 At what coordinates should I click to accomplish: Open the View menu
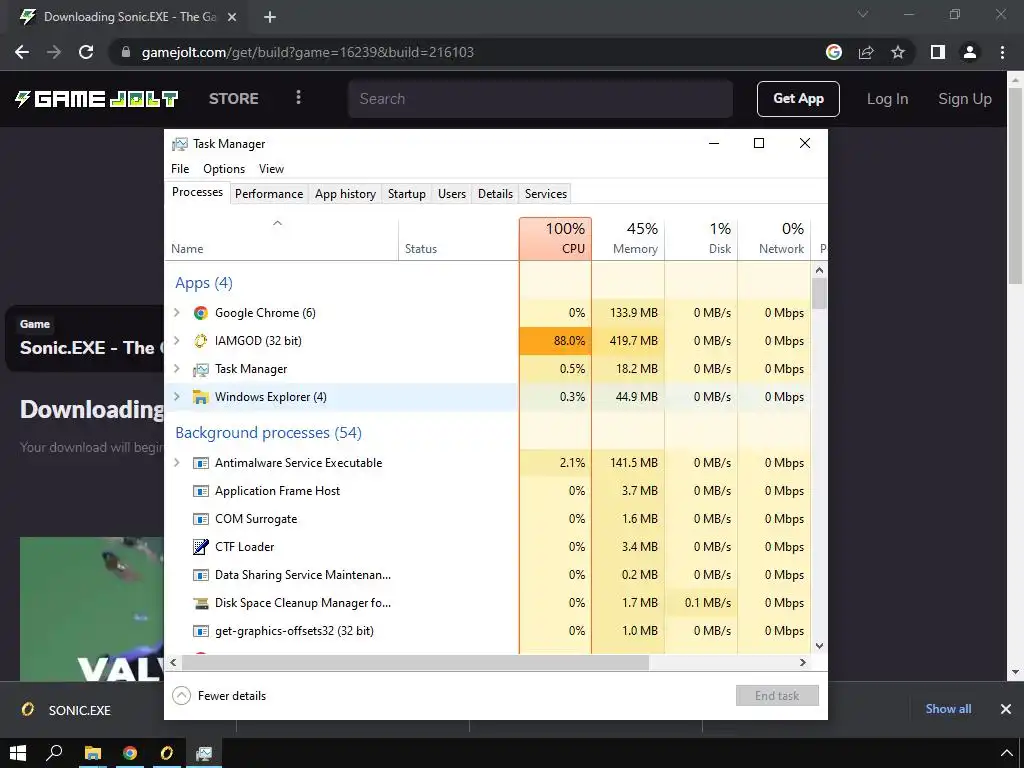click(x=271, y=169)
